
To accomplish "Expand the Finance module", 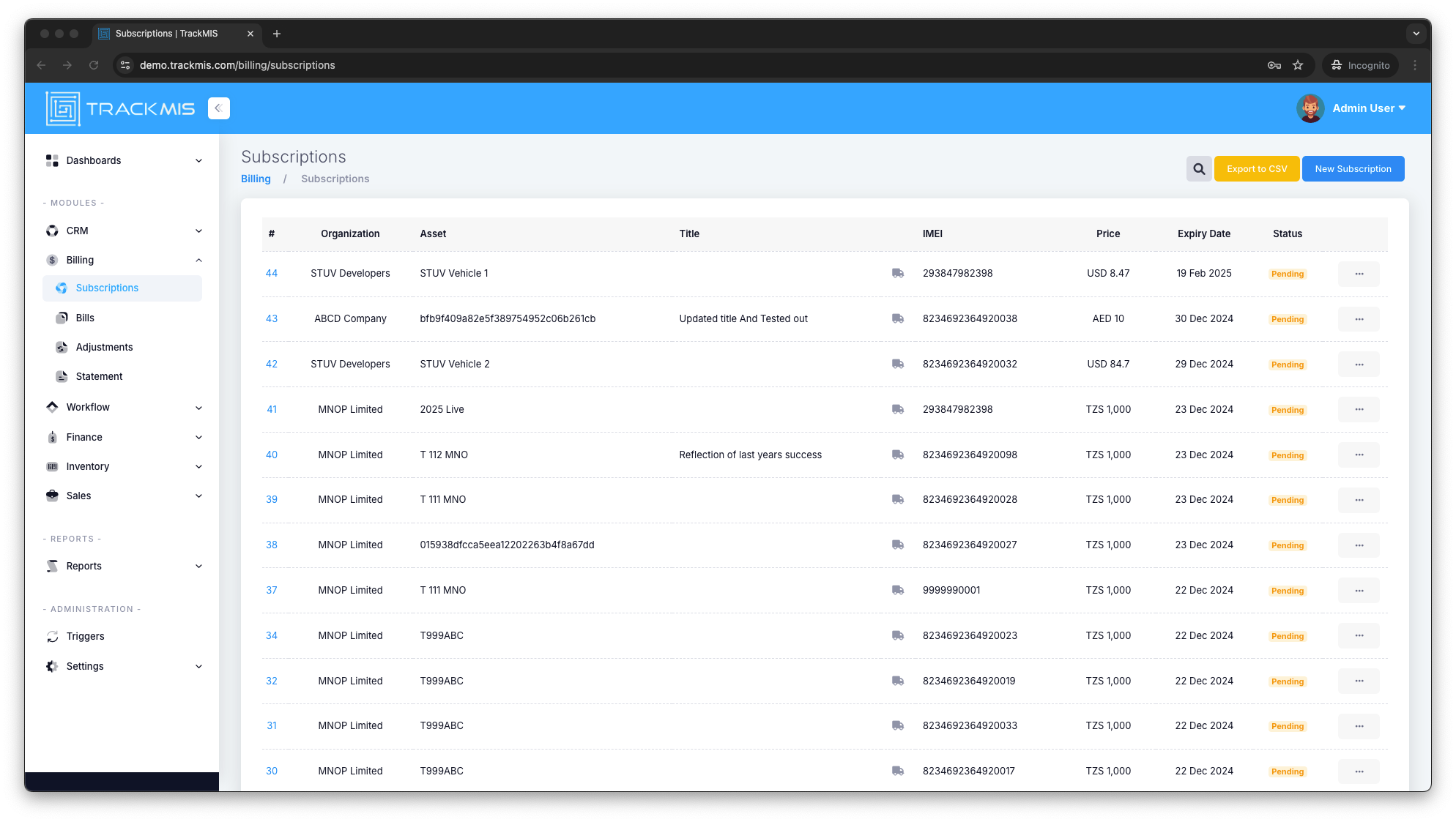I will [122, 437].
